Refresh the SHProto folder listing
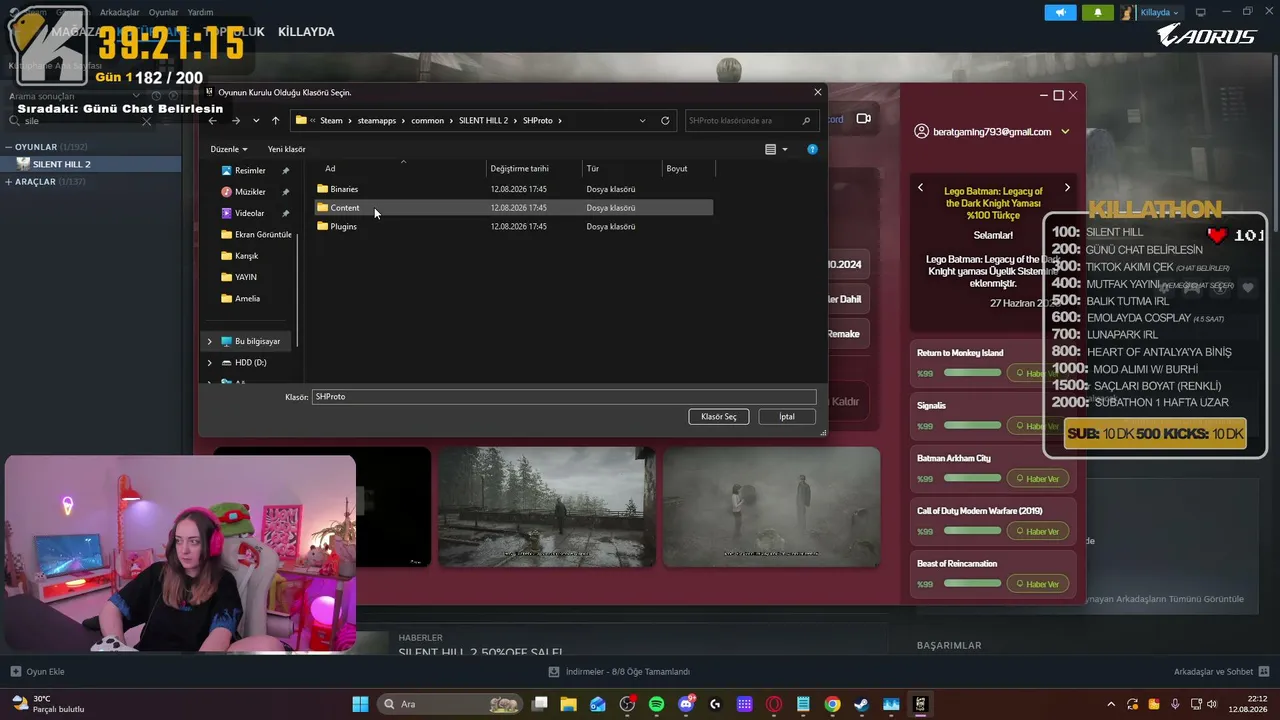Screen dimensions: 1280x720 point(665,121)
